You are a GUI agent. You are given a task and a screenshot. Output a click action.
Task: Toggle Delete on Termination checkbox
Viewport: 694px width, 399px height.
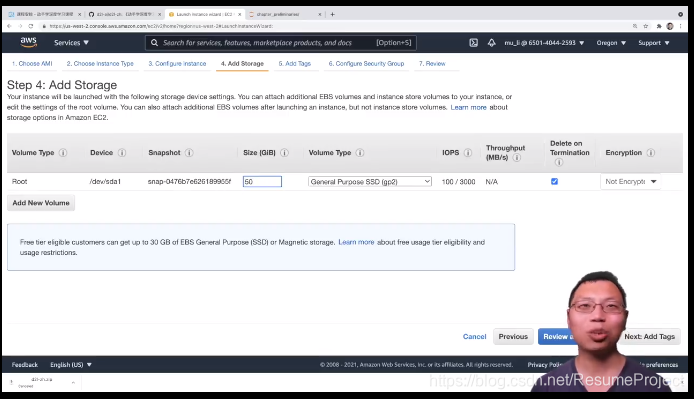click(554, 182)
